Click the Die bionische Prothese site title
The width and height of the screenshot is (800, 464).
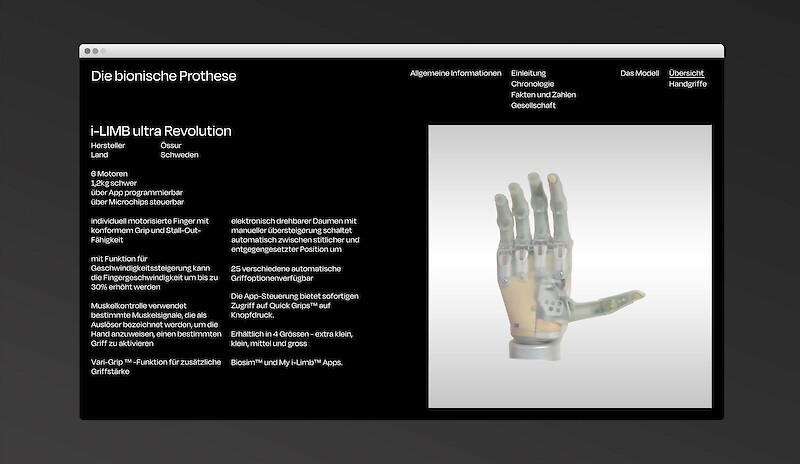tap(164, 76)
